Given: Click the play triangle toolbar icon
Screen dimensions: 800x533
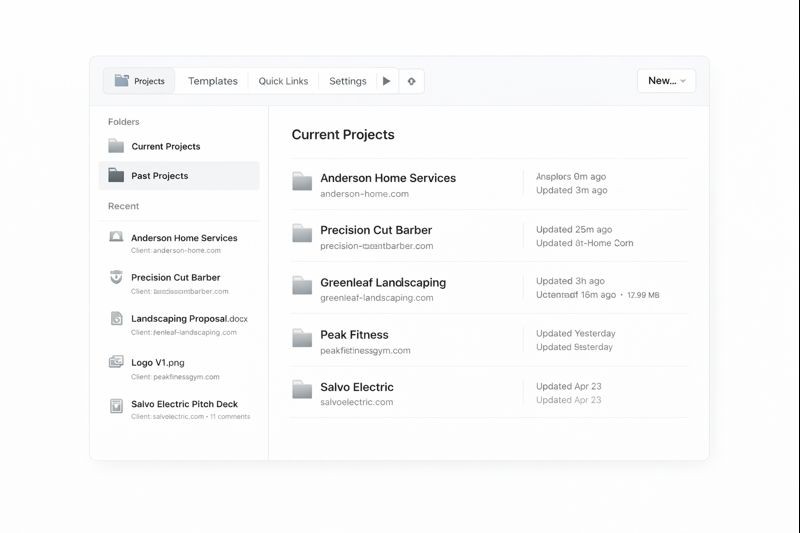Looking at the screenshot, I should 387,81.
